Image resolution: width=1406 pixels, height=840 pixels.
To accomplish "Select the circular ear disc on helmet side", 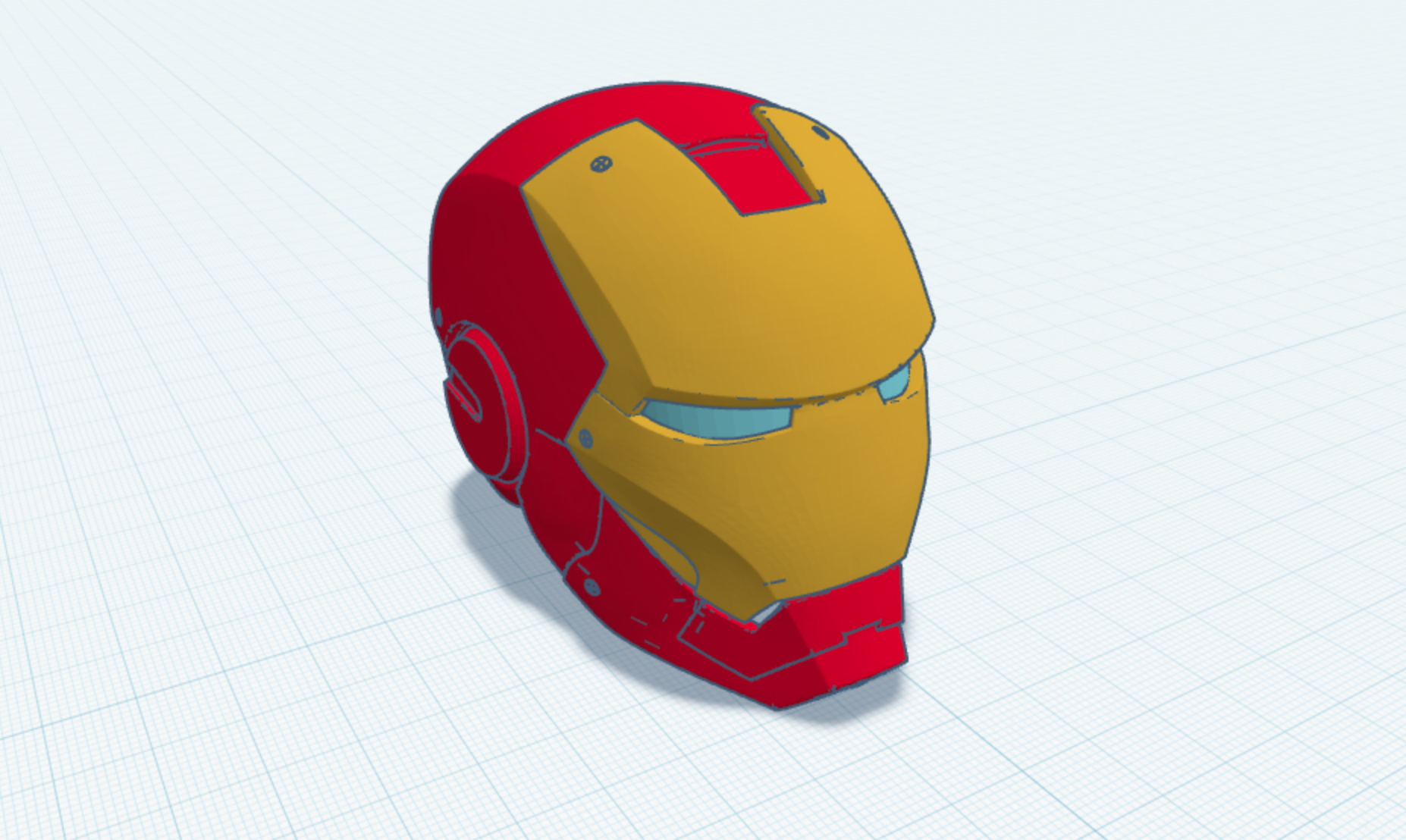I will click(485, 402).
